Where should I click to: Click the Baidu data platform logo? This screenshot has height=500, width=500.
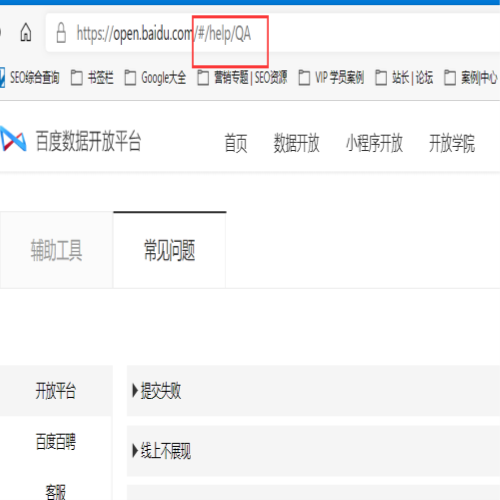click(x=13, y=138)
